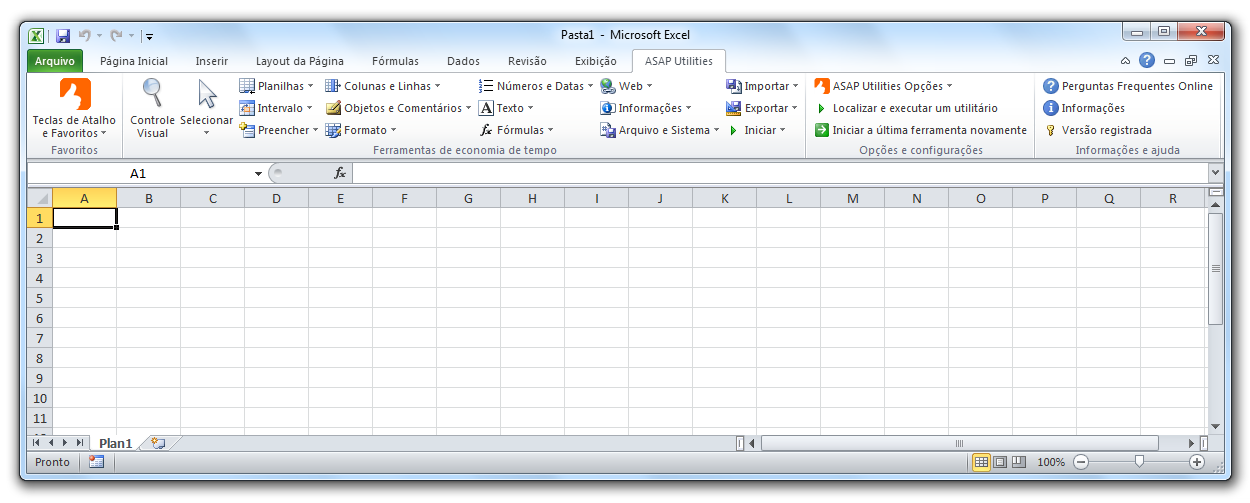Expand the Name Box dropdown arrow
The width and height of the screenshot is (1250, 503).
point(258,174)
